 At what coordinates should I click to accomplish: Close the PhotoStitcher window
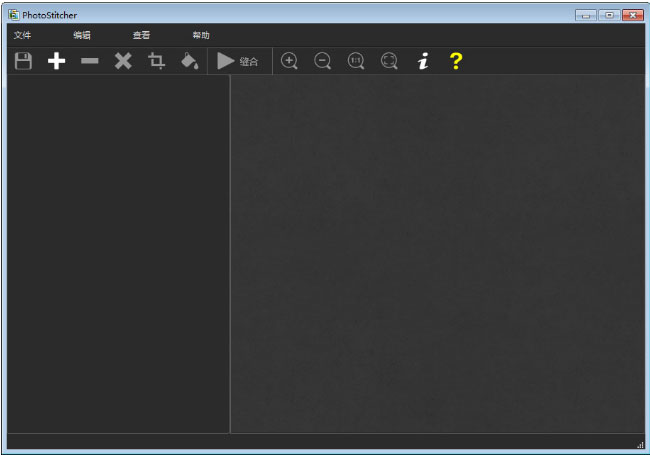[633, 15]
